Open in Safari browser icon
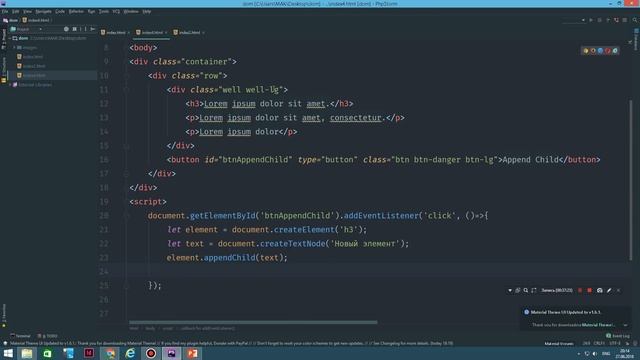 tap(600, 51)
